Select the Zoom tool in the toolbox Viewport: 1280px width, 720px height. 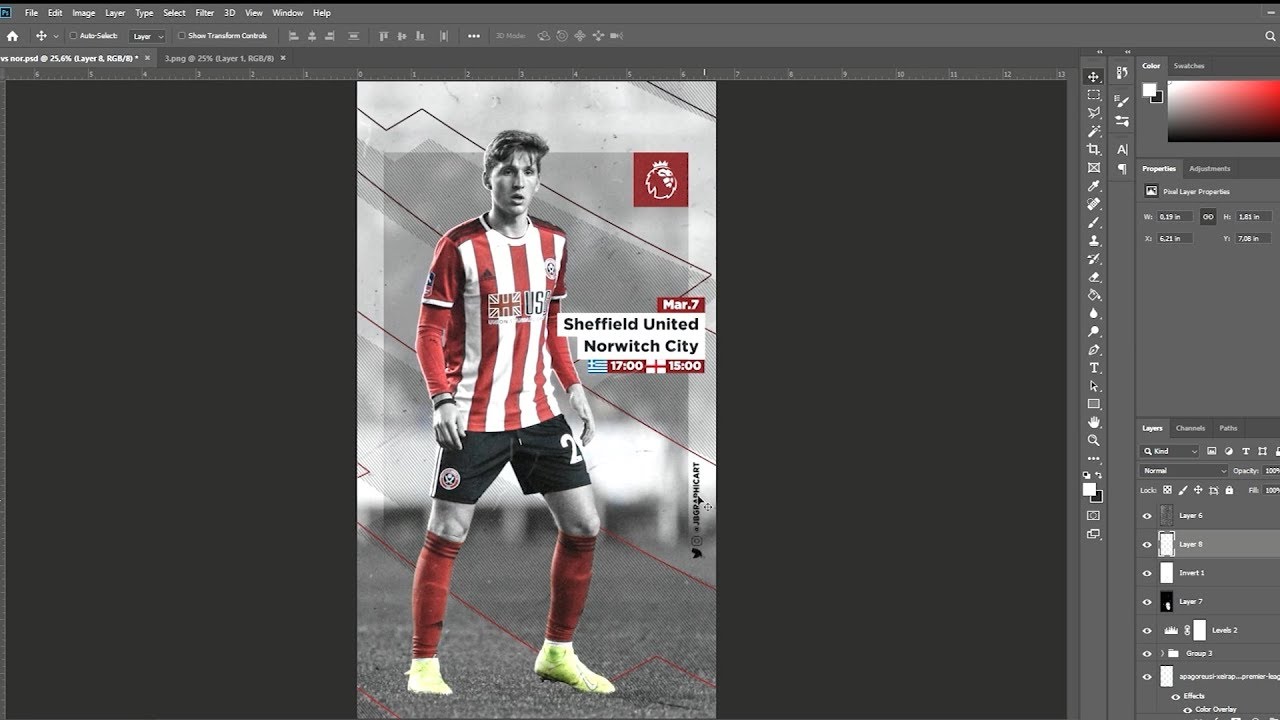tap(1094, 440)
